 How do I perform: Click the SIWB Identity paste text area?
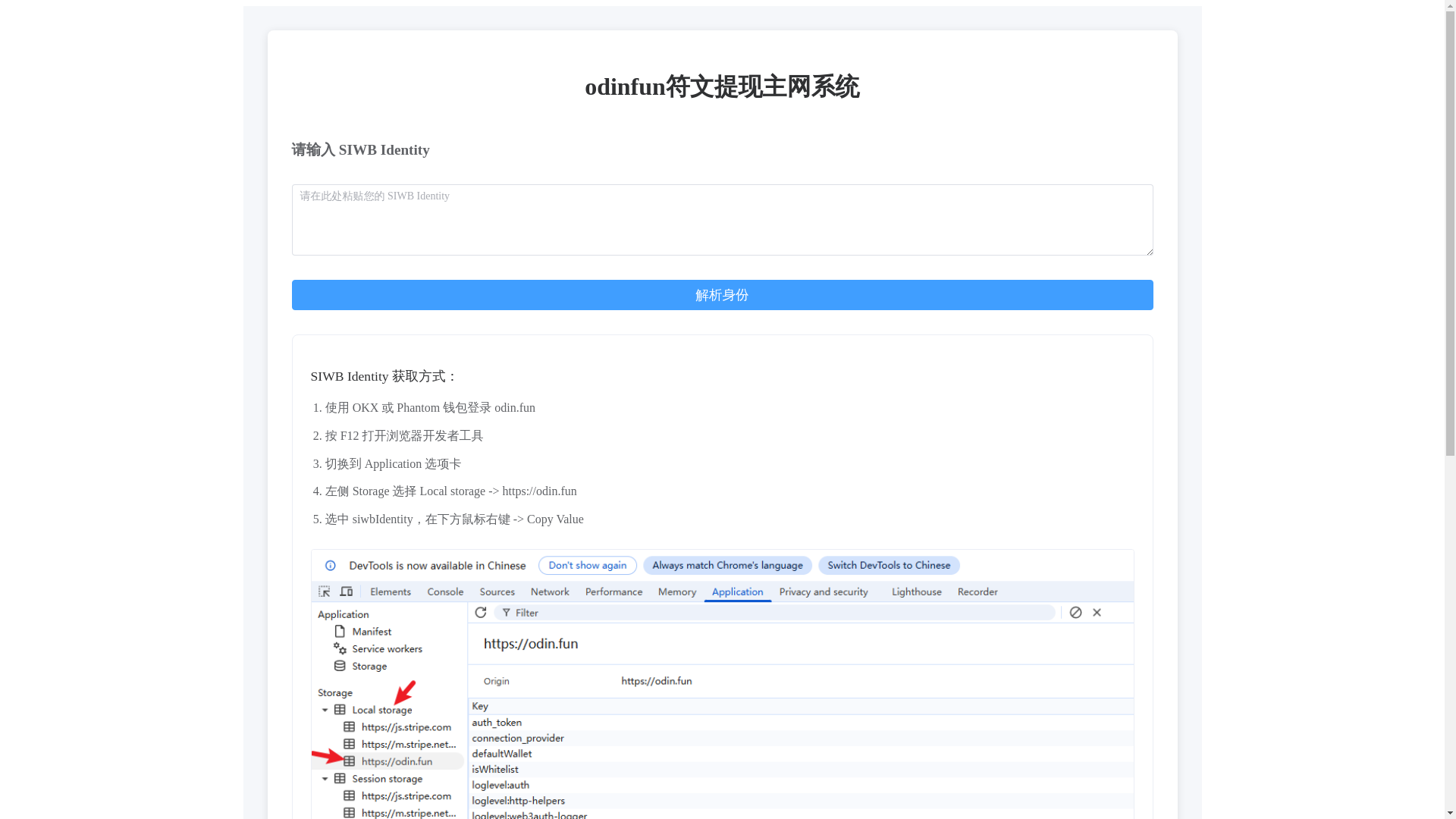pos(722,220)
